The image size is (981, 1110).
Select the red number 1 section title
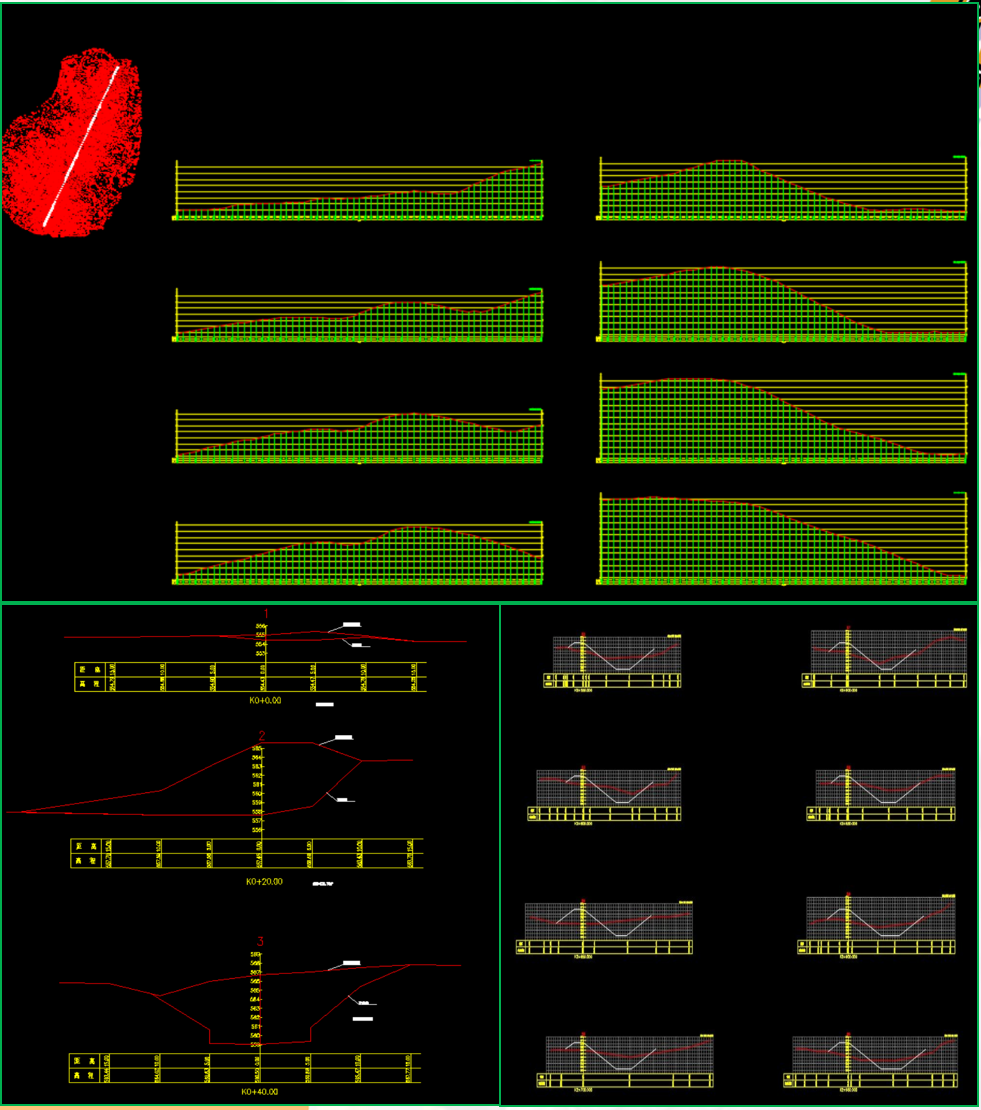(266, 613)
